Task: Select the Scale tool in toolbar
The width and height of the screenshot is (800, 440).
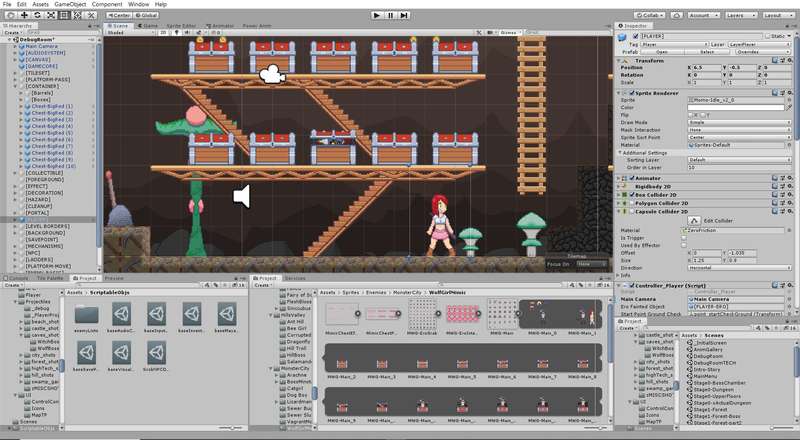Action: (51, 15)
